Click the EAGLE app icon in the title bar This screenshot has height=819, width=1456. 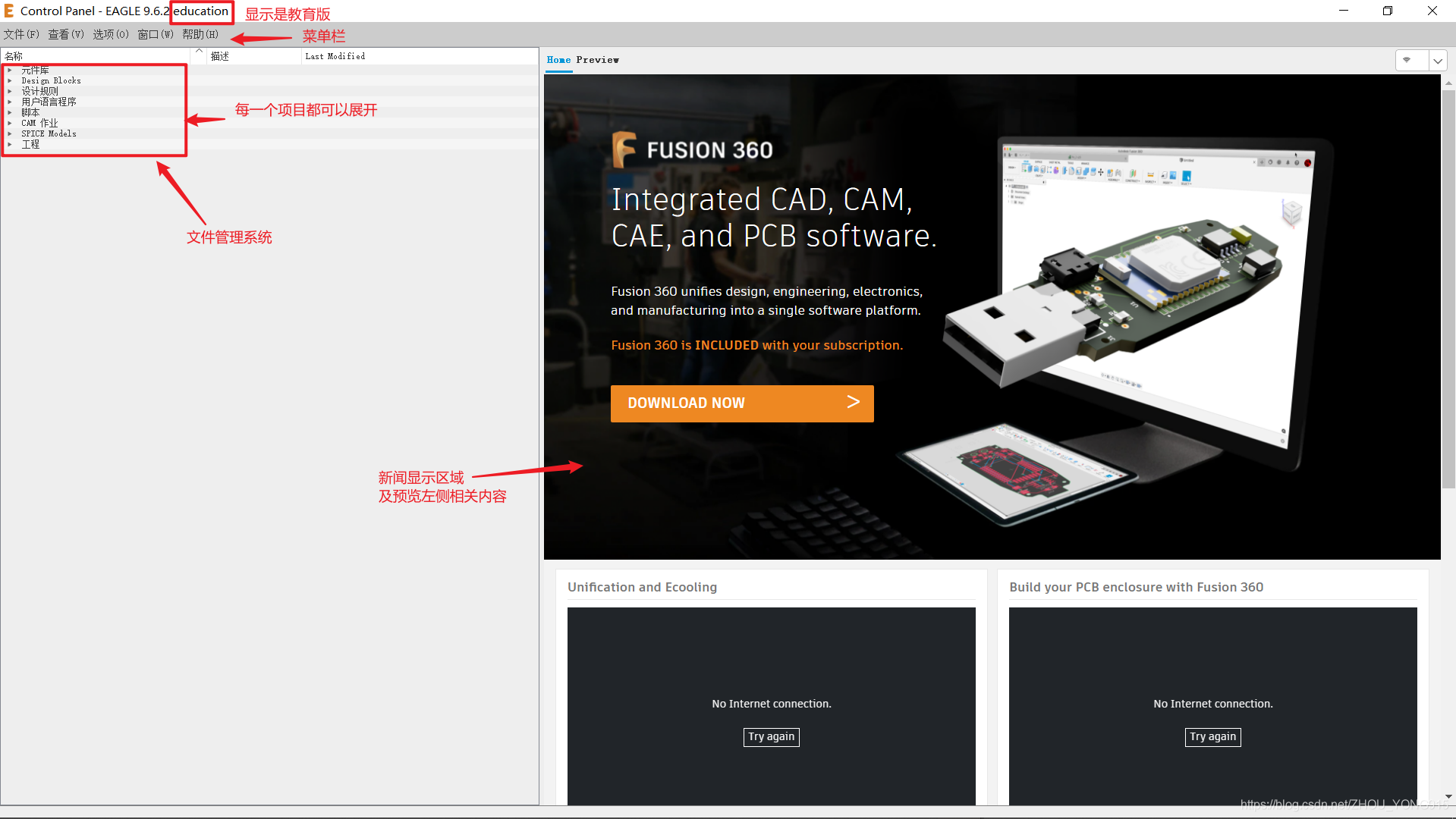pos(9,11)
